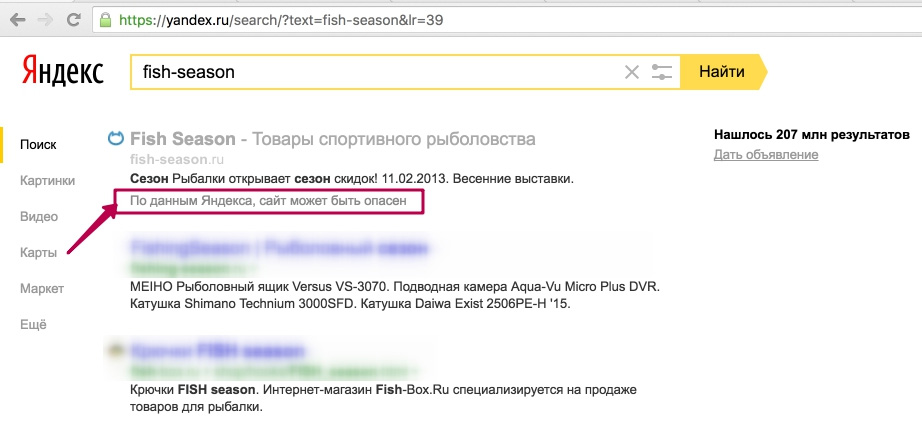Click the browser forward arrow
The width and height of the screenshot is (922, 431).
(45, 21)
